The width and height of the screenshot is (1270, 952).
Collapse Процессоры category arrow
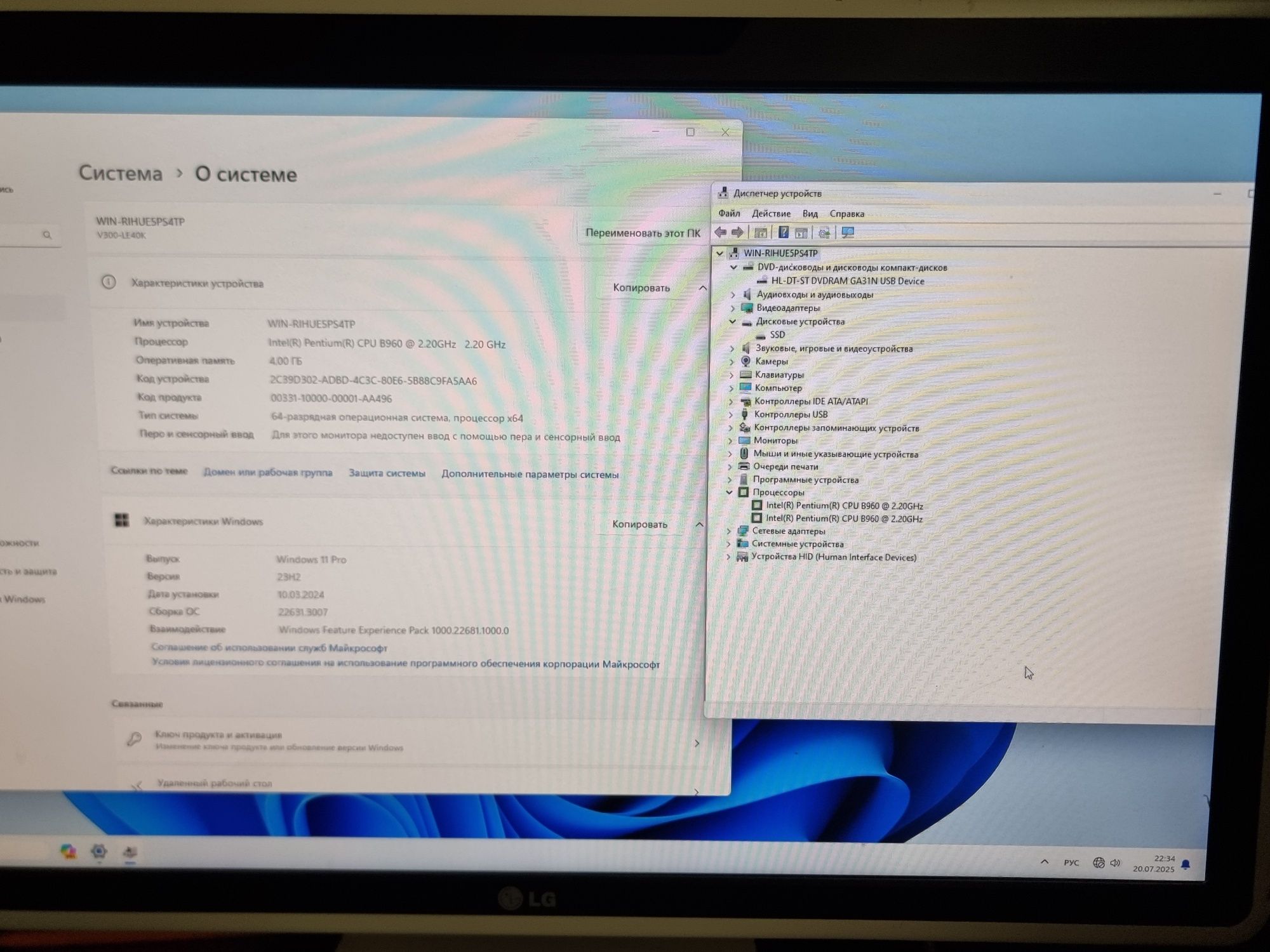point(730,493)
